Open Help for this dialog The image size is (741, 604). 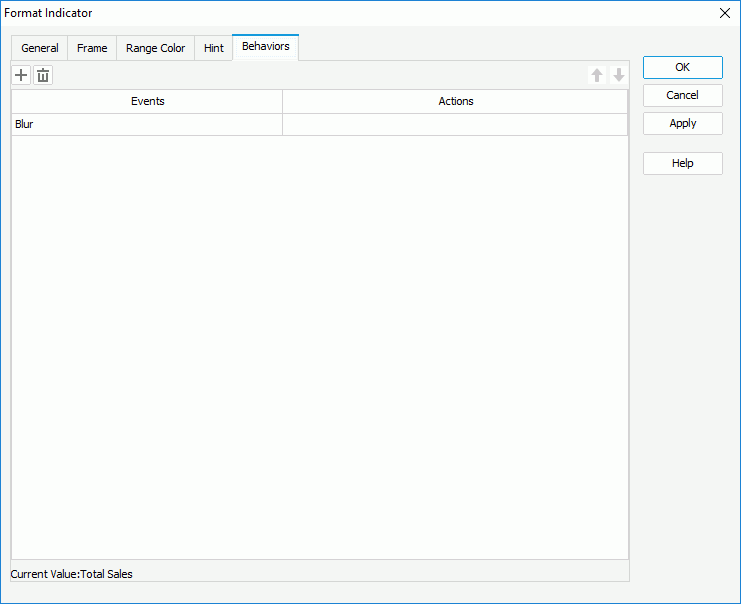pos(682,163)
